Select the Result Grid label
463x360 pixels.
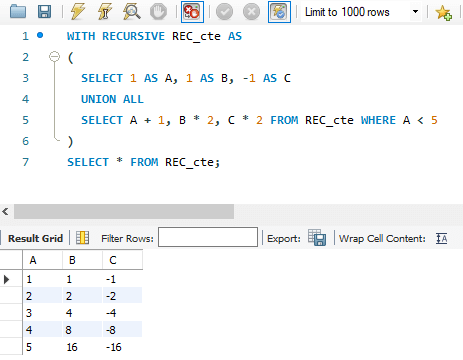(35, 238)
